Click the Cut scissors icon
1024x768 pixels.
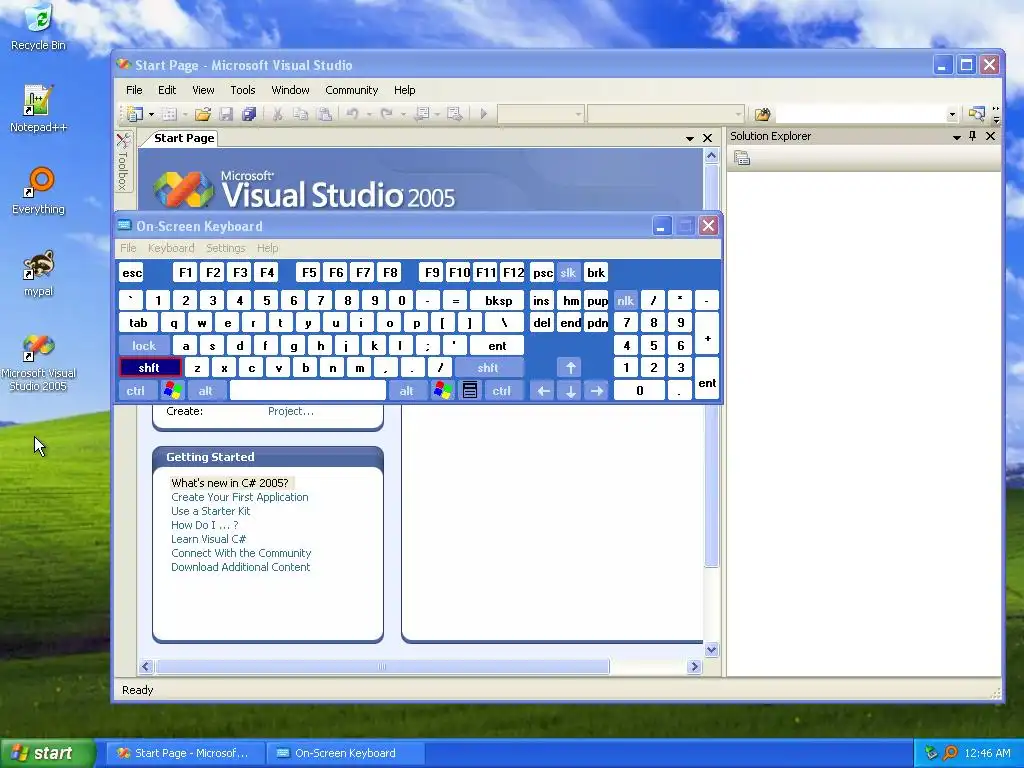click(x=278, y=114)
